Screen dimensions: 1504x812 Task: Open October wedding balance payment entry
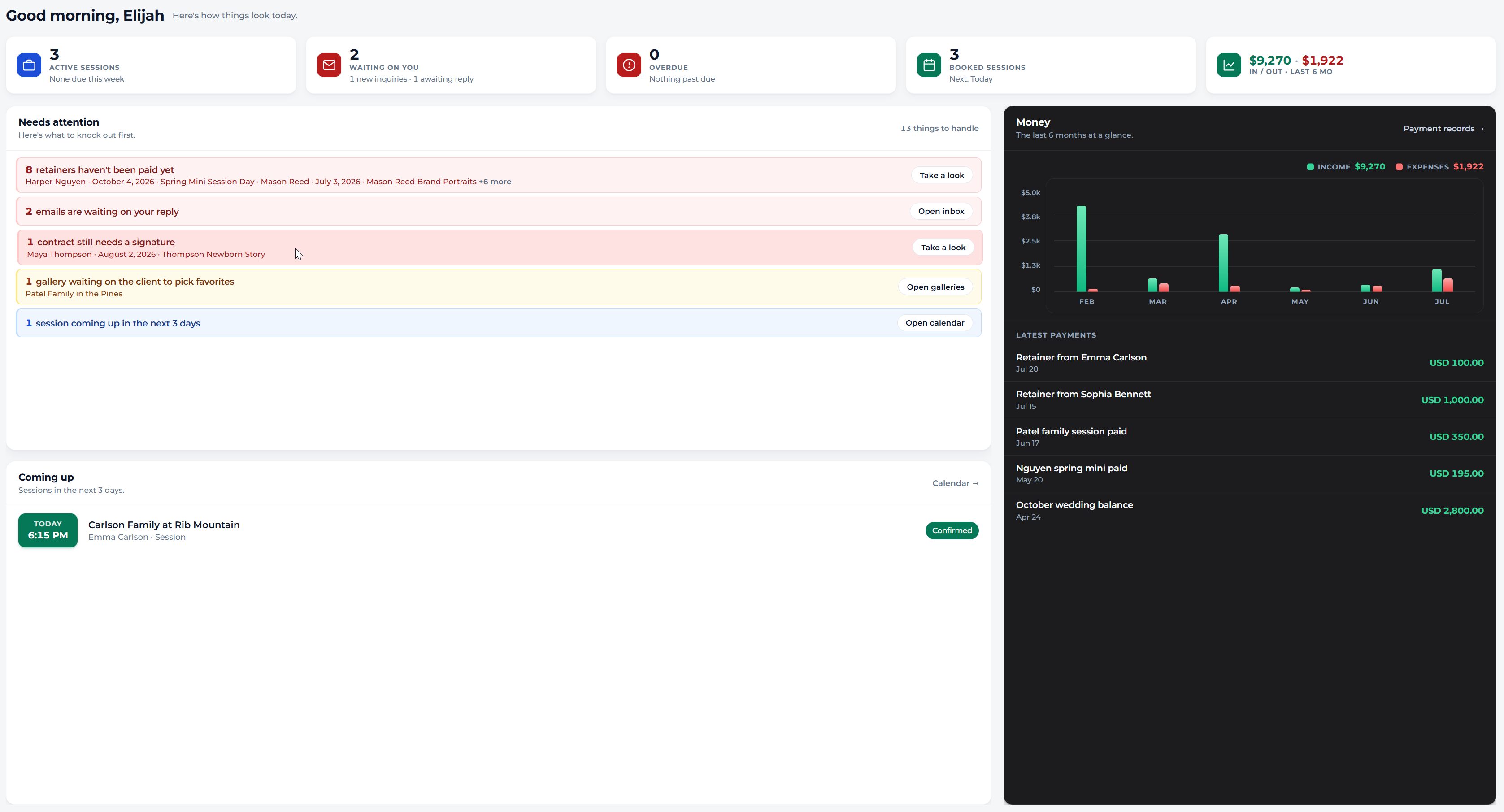(x=1249, y=510)
